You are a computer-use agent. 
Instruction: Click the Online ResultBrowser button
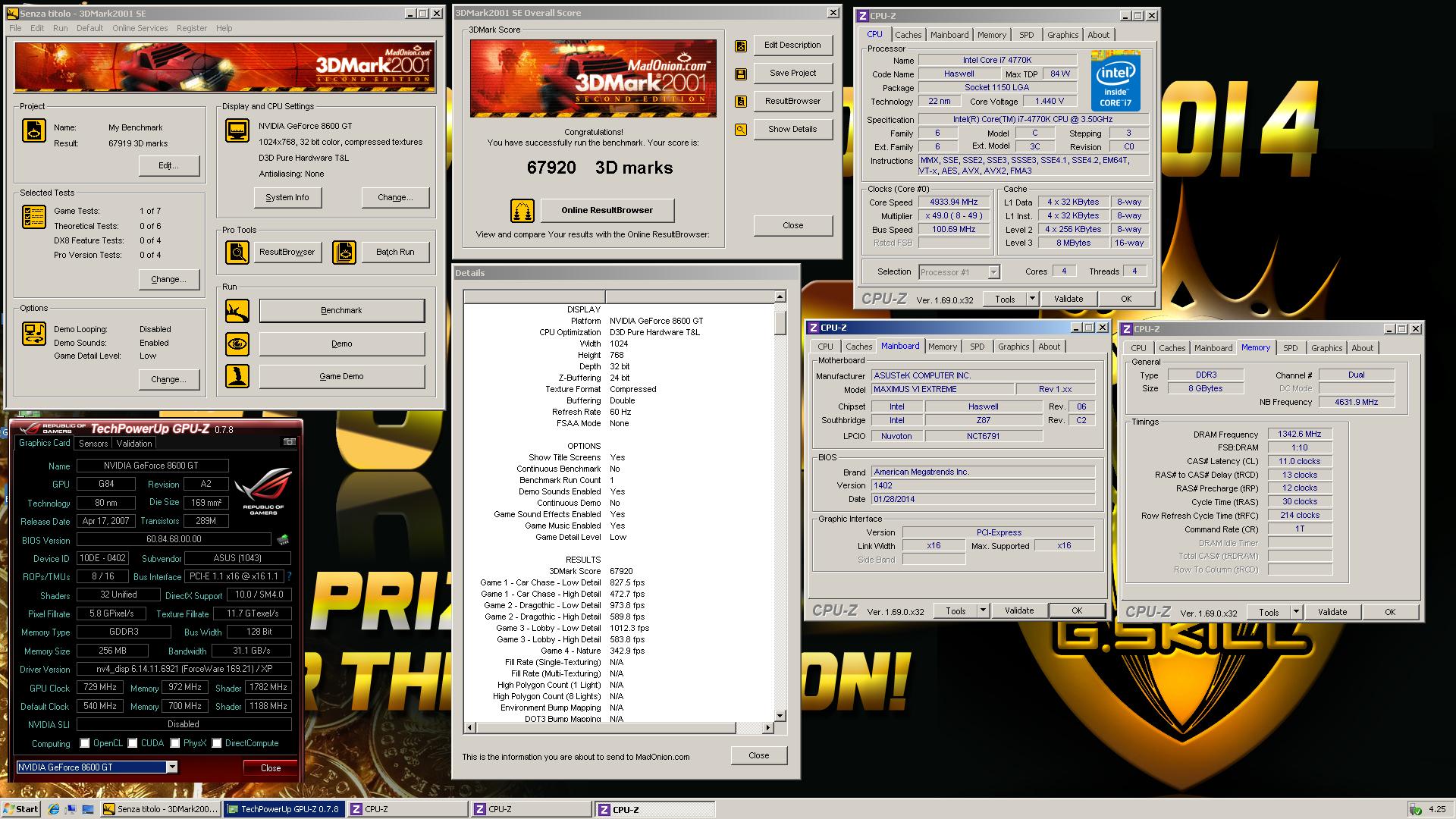pyautogui.click(x=607, y=210)
